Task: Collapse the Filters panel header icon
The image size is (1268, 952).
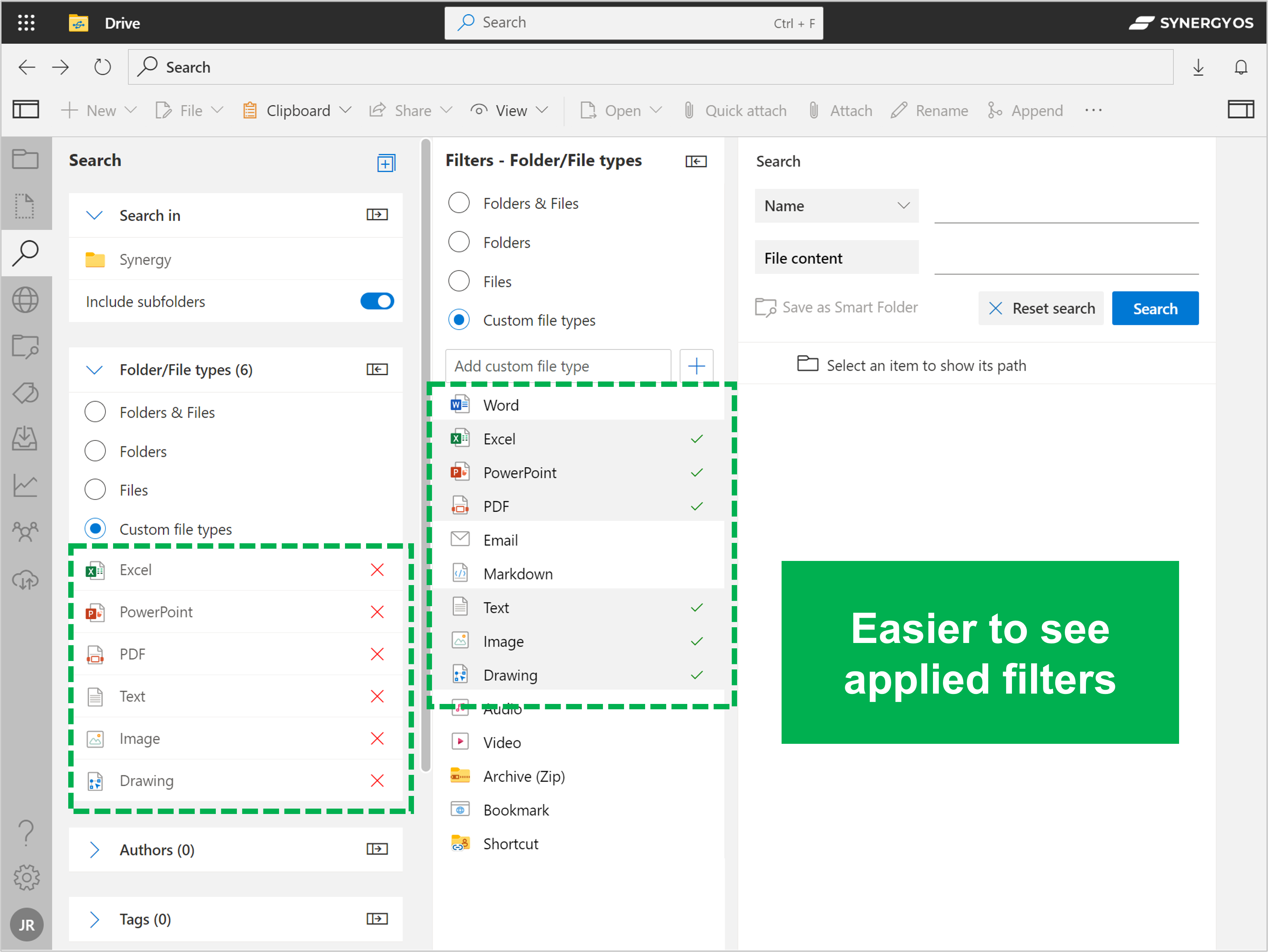Action: pyautogui.click(x=696, y=161)
